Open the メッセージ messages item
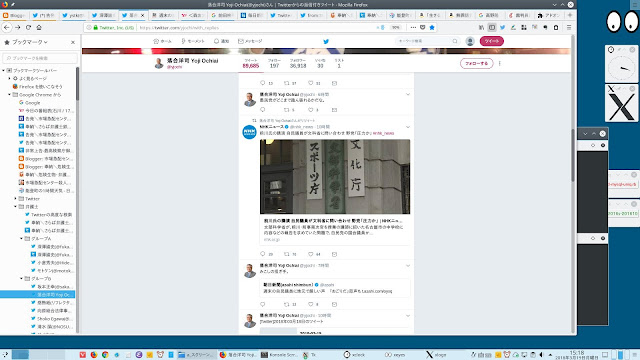The width and height of the screenshot is (640, 360). [x=250, y=41]
